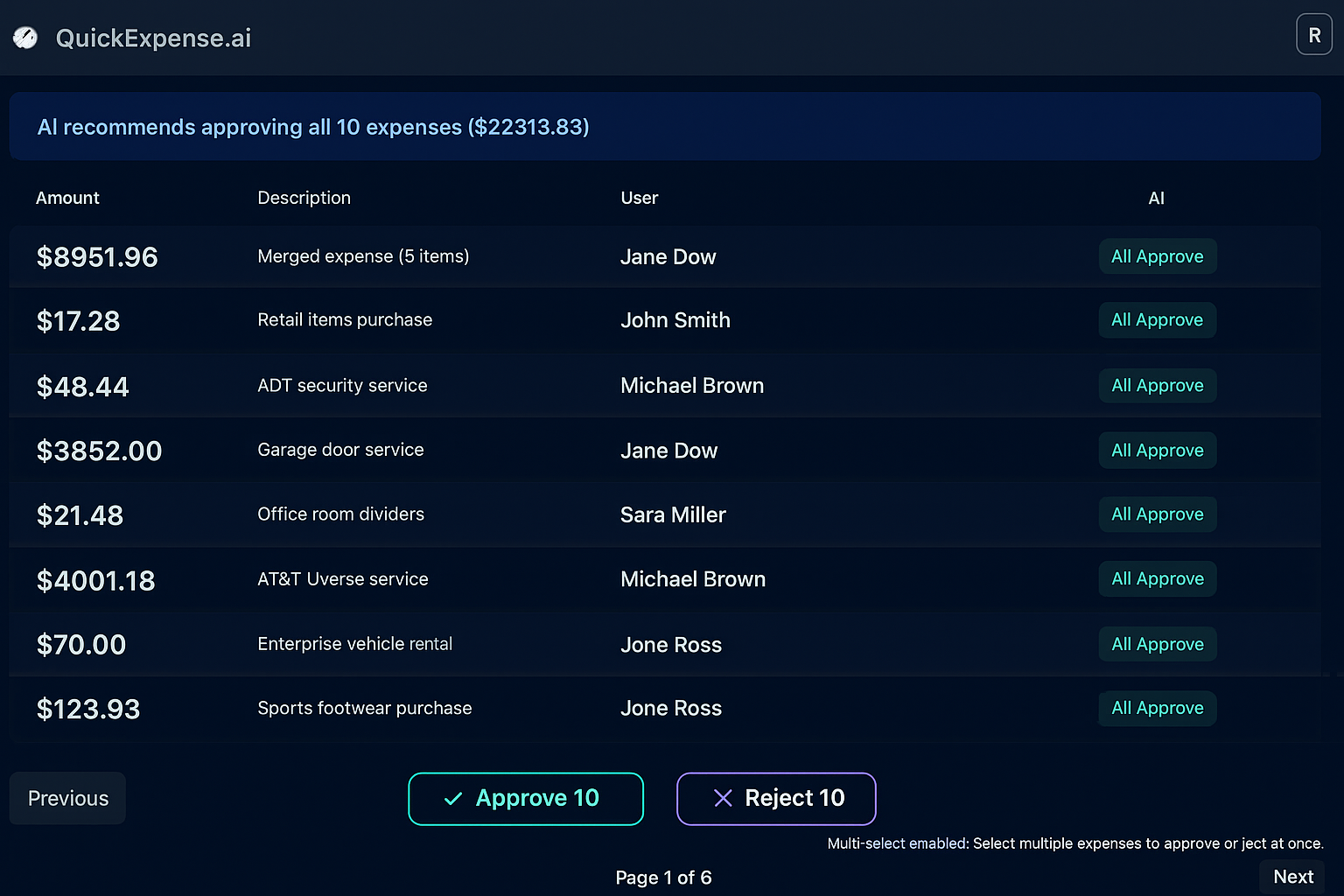
Task: Advance to the Next page
Action: coord(1292,876)
